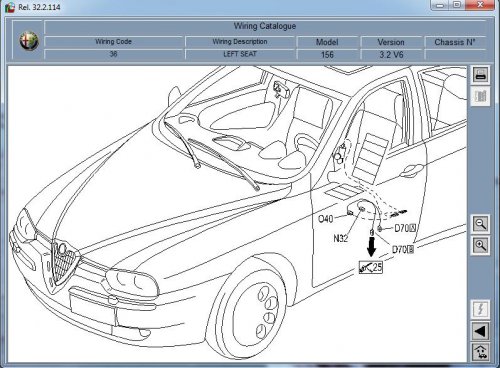This screenshot has width=500, height=368.
Task: Click the Model column header
Action: [x=327, y=42]
